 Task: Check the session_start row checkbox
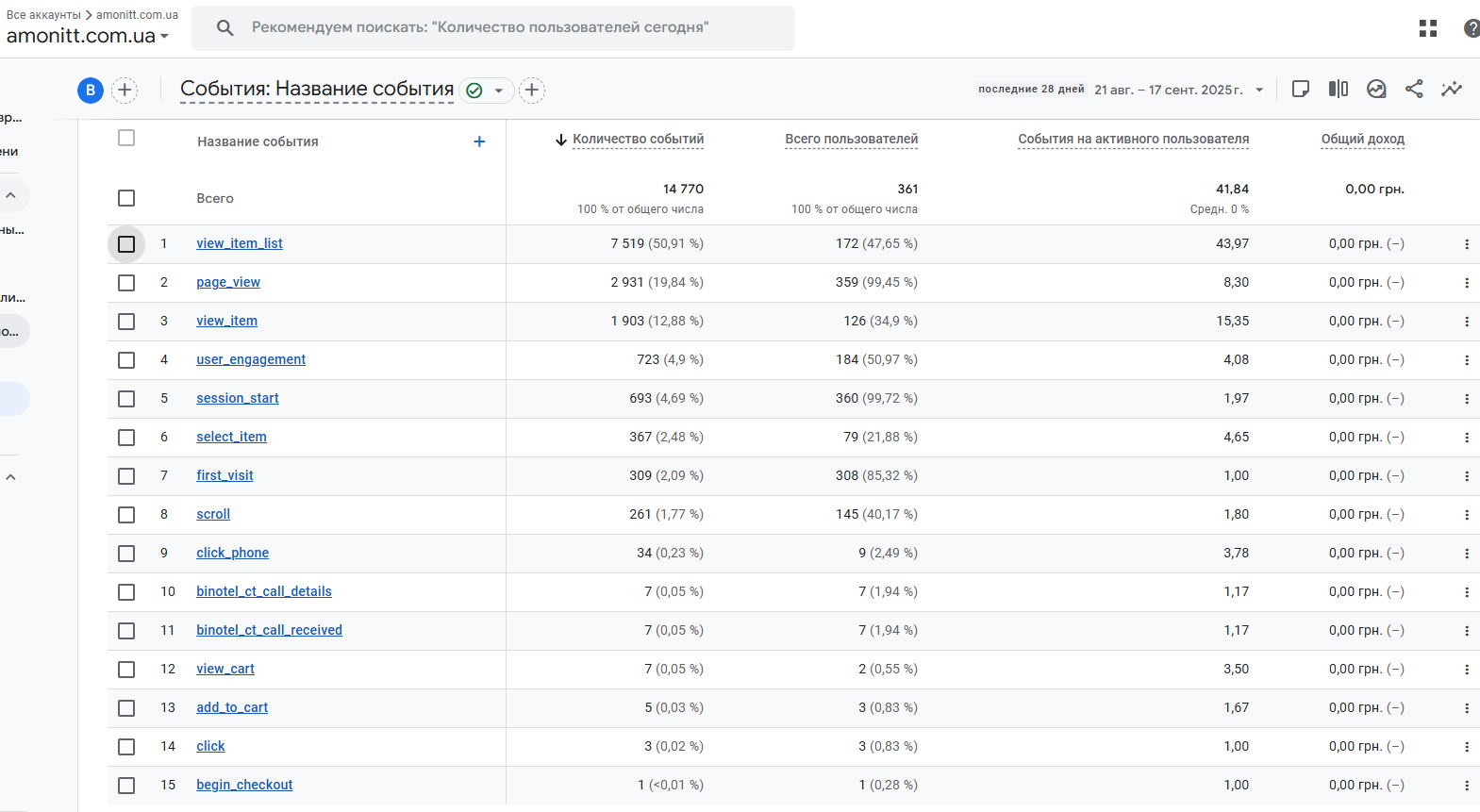(x=126, y=399)
